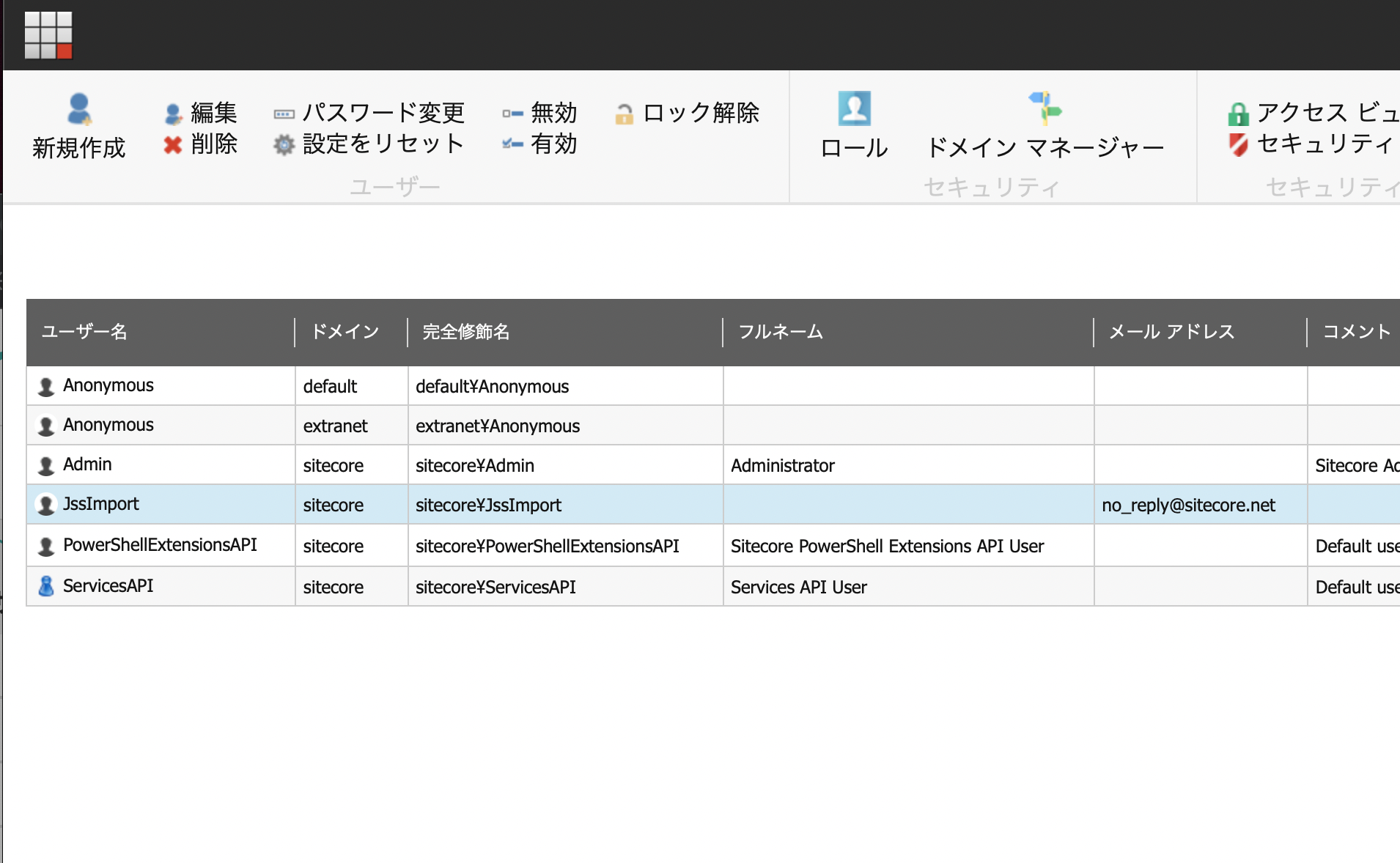Image resolution: width=1400 pixels, height=863 pixels.
Task: Click the sitecore¥PowerShellExtensionsAPI cell
Action: click(565, 546)
